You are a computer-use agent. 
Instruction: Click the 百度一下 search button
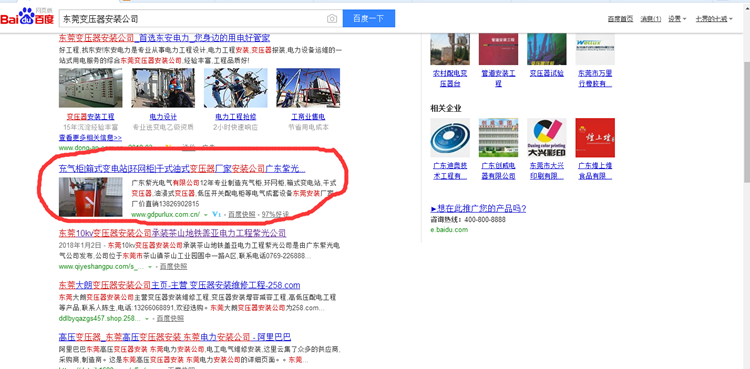coord(369,19)
